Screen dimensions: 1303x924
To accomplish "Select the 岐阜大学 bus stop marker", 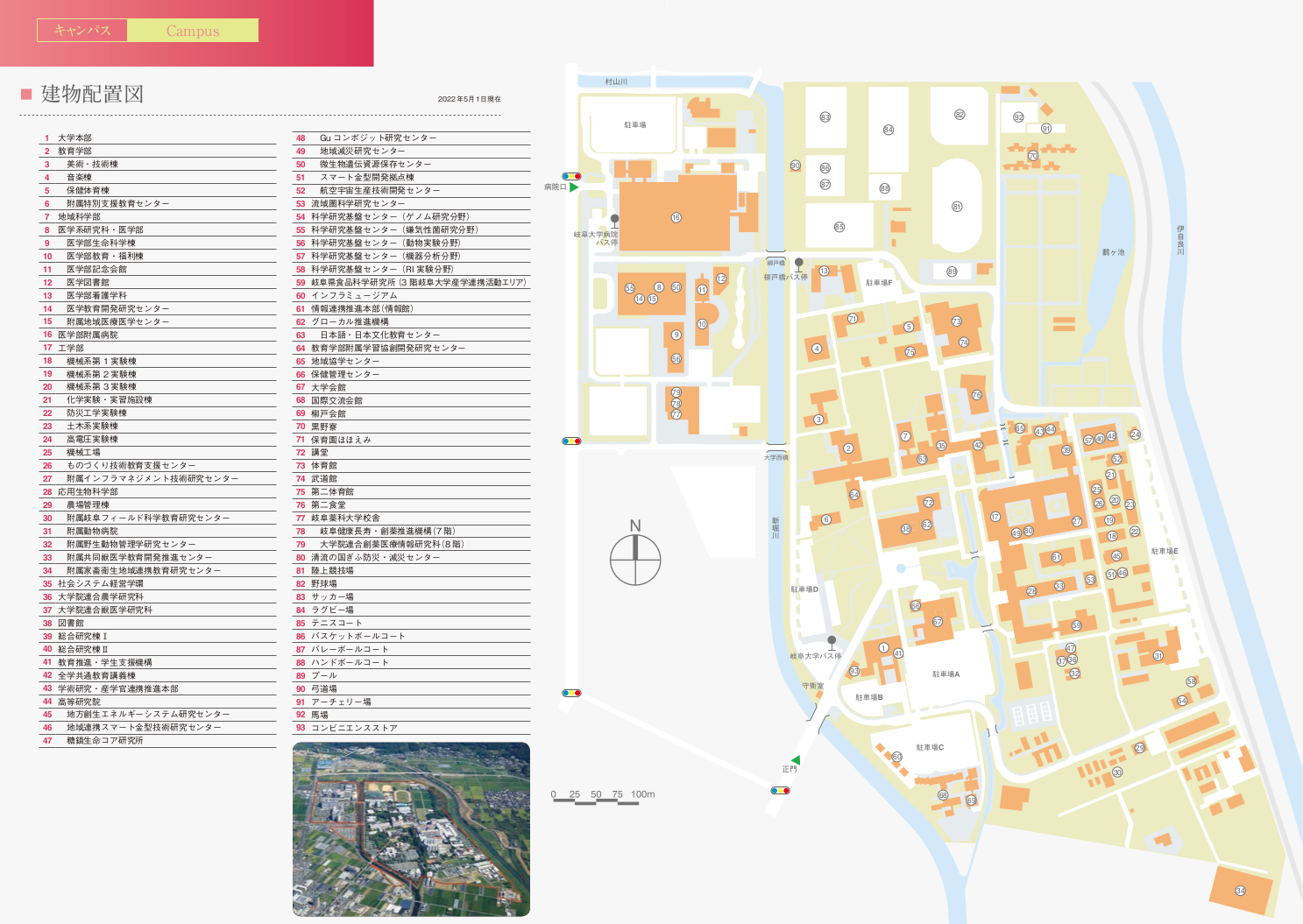I will [x=832, y=641].
